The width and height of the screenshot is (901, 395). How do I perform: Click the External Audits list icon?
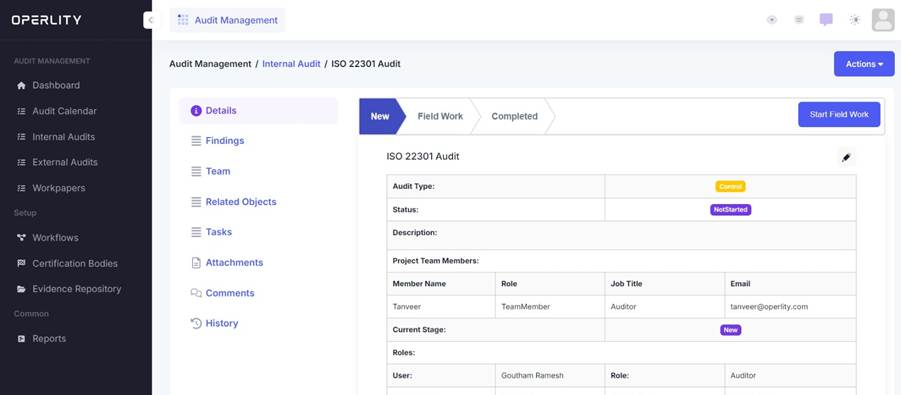click(21, 163)
